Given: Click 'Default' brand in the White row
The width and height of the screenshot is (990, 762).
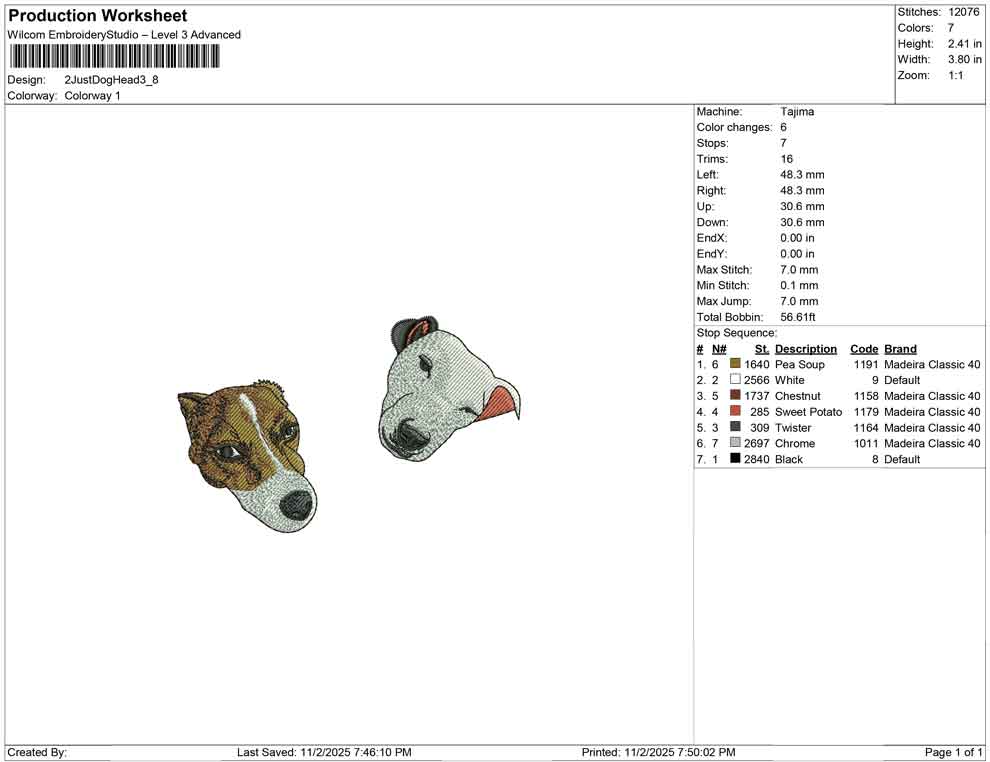Looking at the screenshot, I should click(902, 380).
